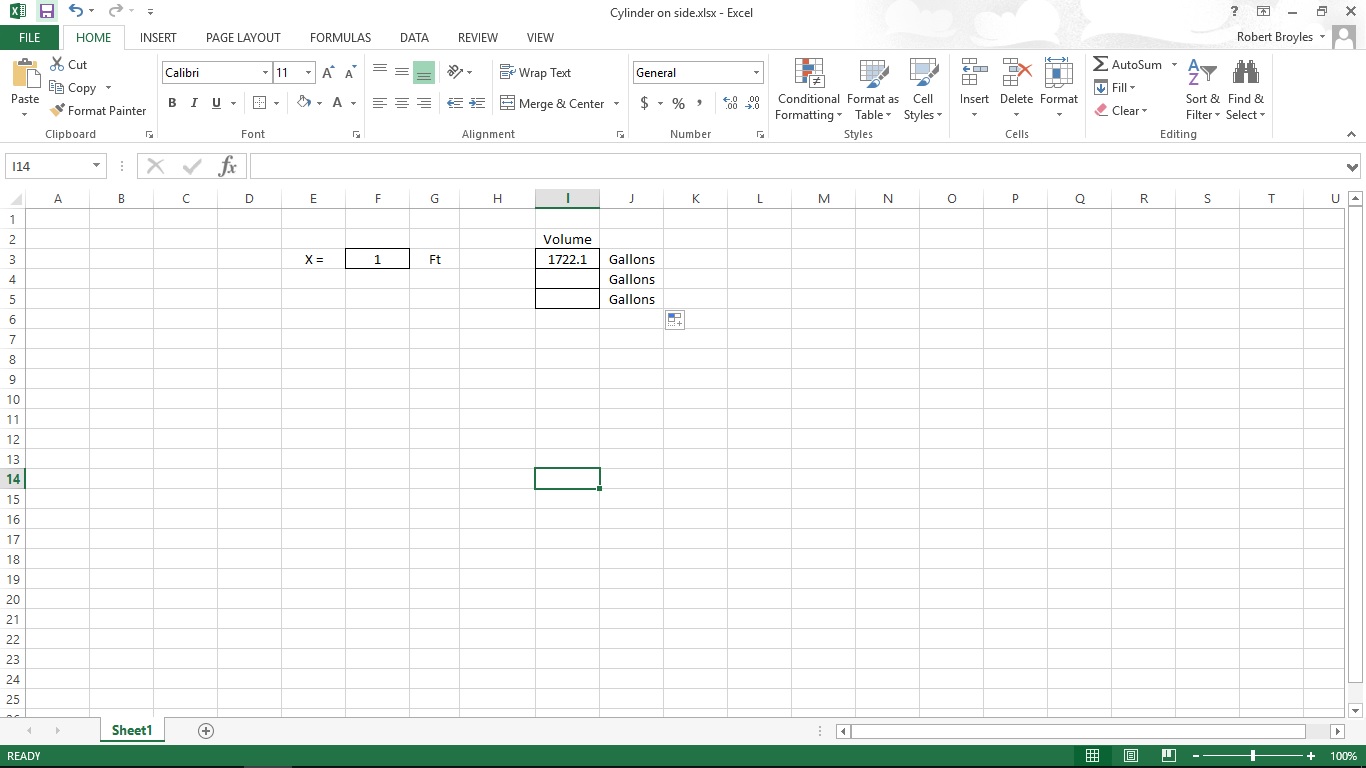Open the font size dropdown

[x=308, y=73]
